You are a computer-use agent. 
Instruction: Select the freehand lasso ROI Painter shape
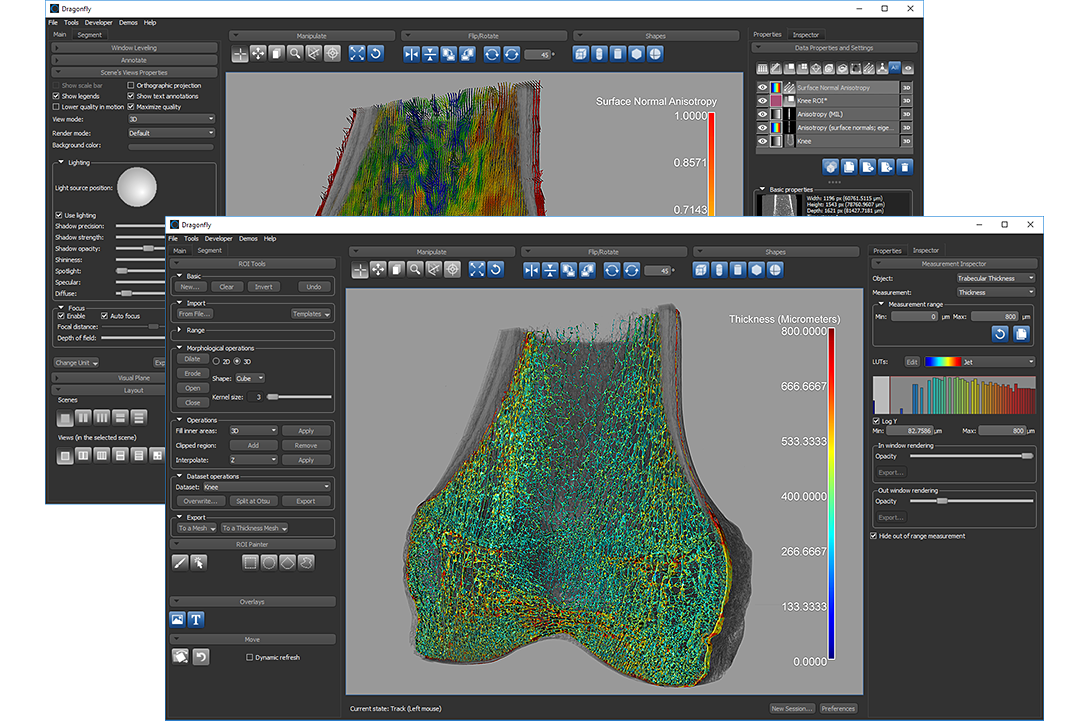[307, 562]
